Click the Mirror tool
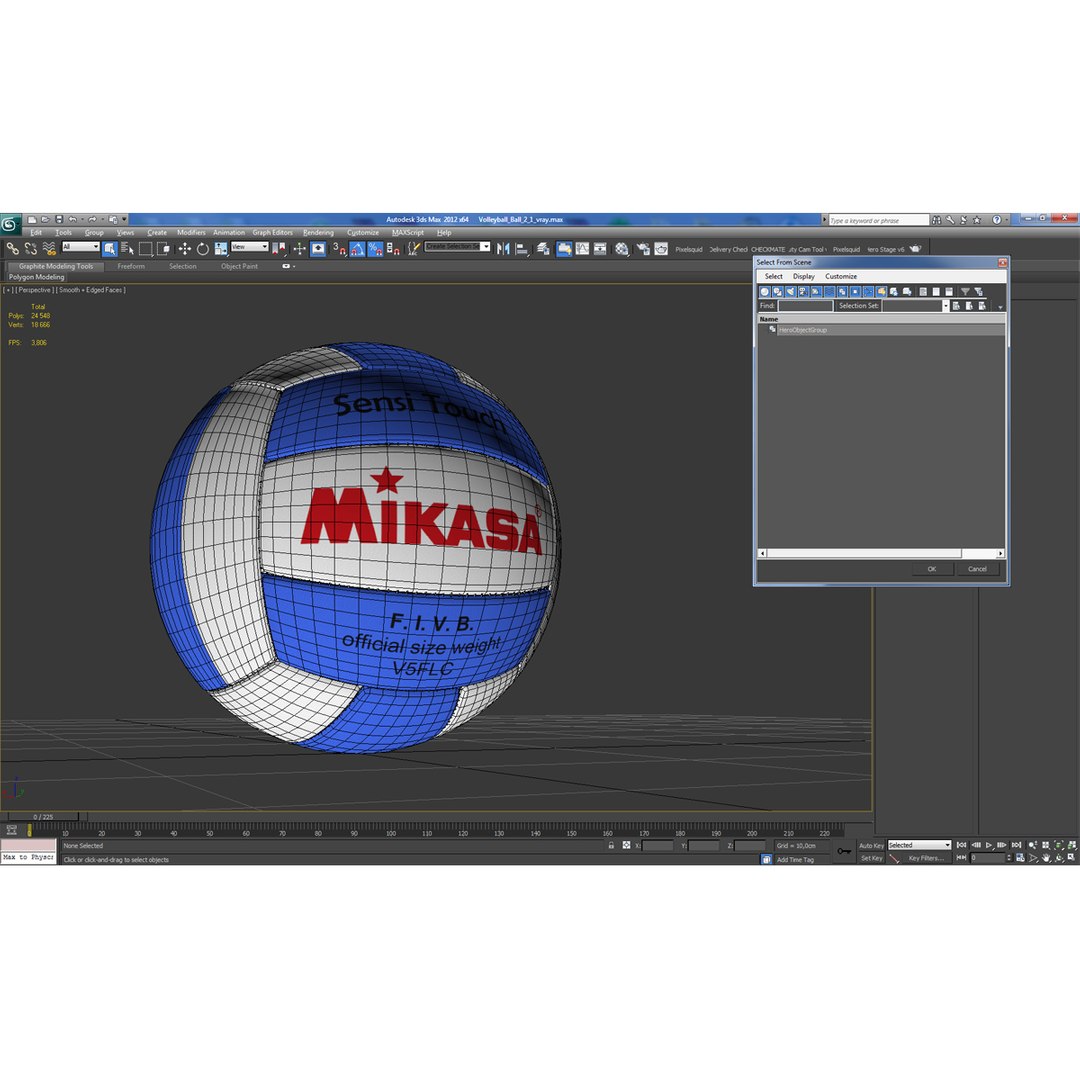The image size is (1080, 1080). coord(503,249)
